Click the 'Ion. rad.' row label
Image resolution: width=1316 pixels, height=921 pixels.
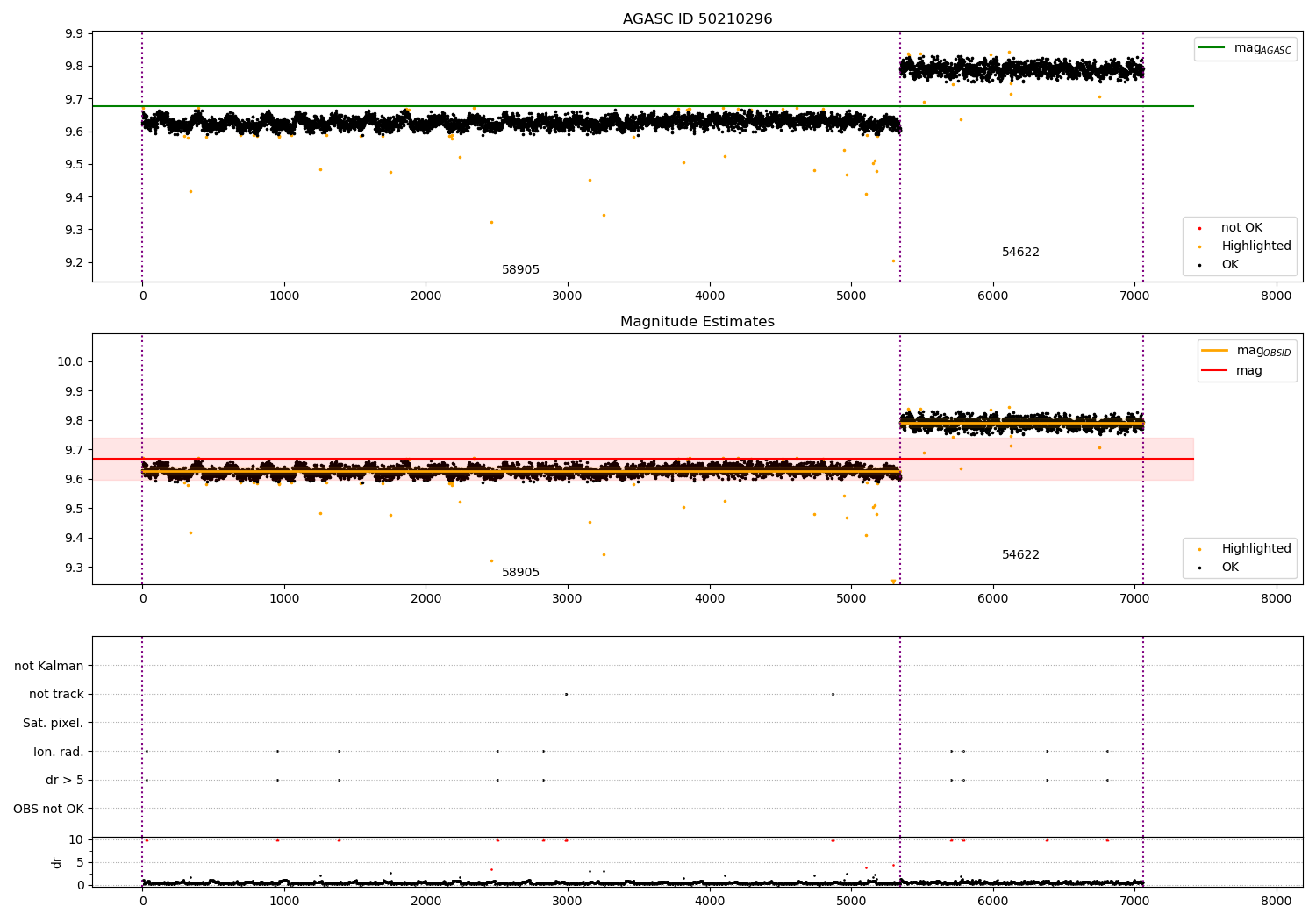point(59,752)
